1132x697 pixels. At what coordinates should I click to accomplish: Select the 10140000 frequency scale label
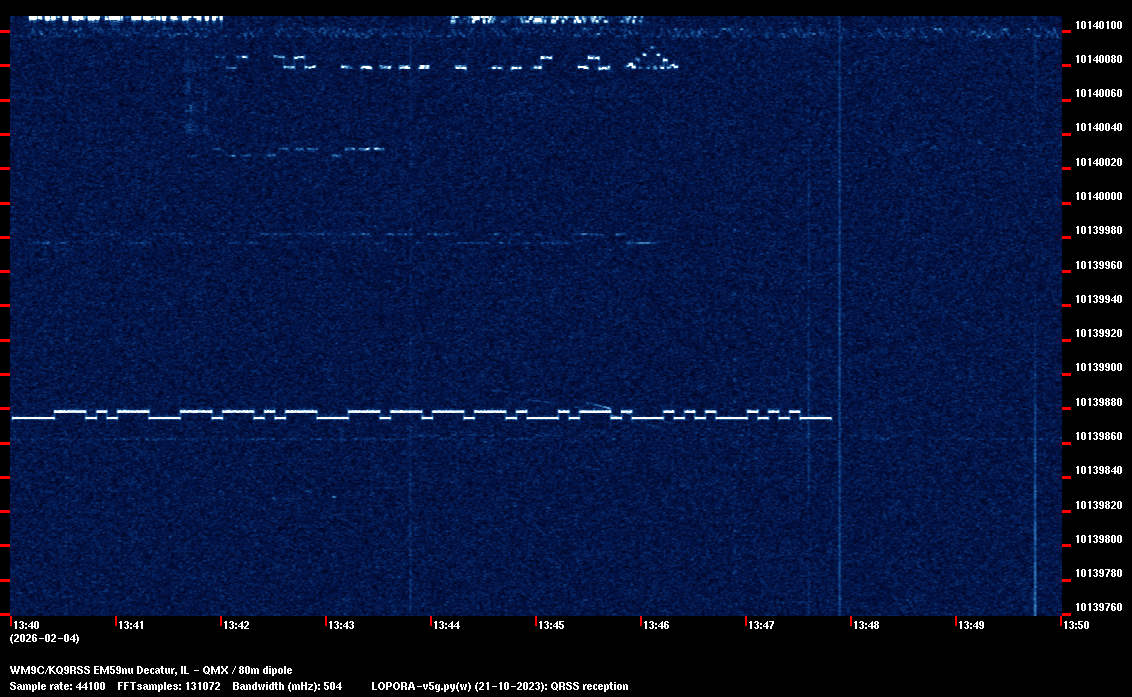click(1097, 197)
